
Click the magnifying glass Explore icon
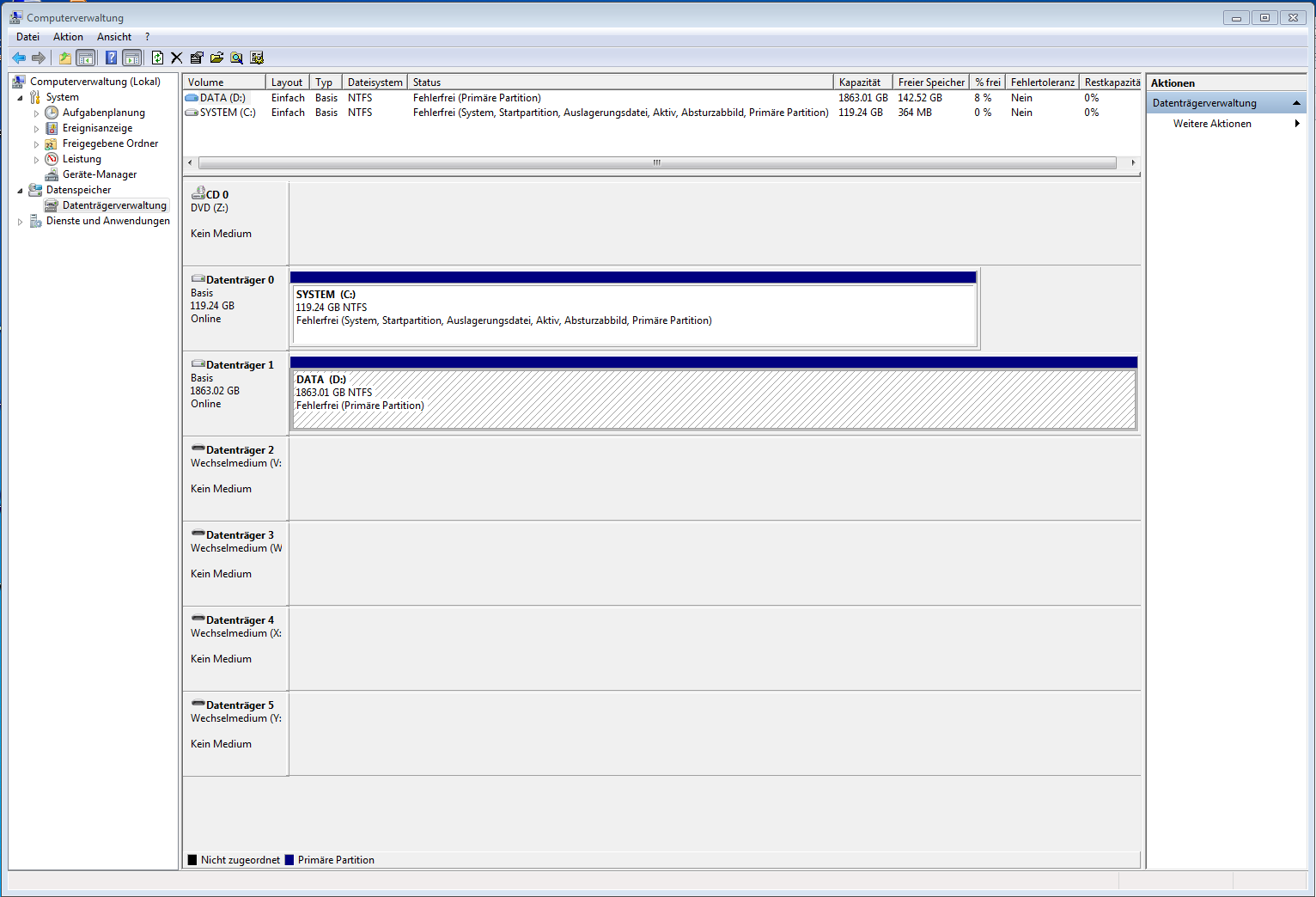point(236,58)
